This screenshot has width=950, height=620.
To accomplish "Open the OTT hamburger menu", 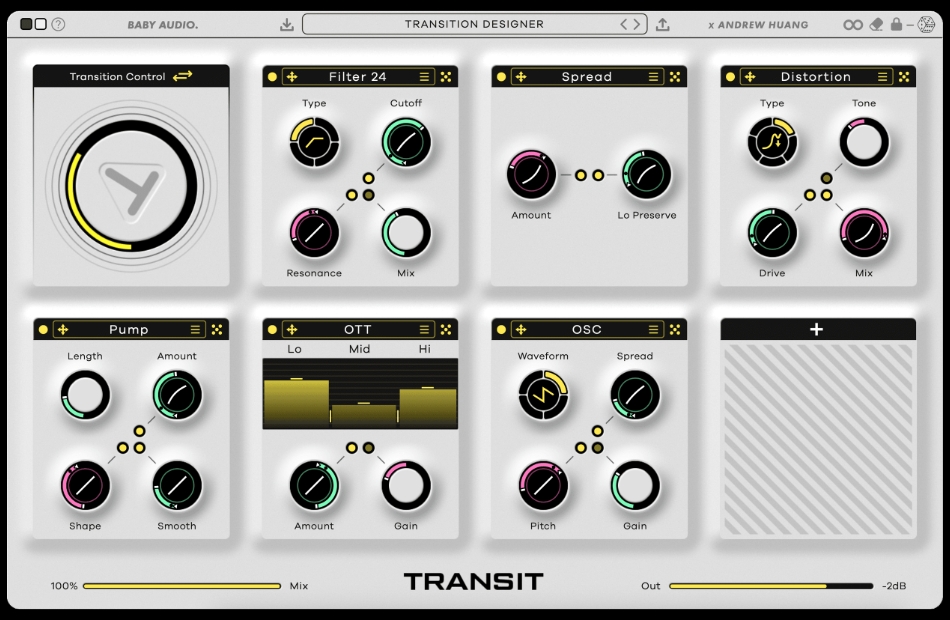I will pos(424,329).
